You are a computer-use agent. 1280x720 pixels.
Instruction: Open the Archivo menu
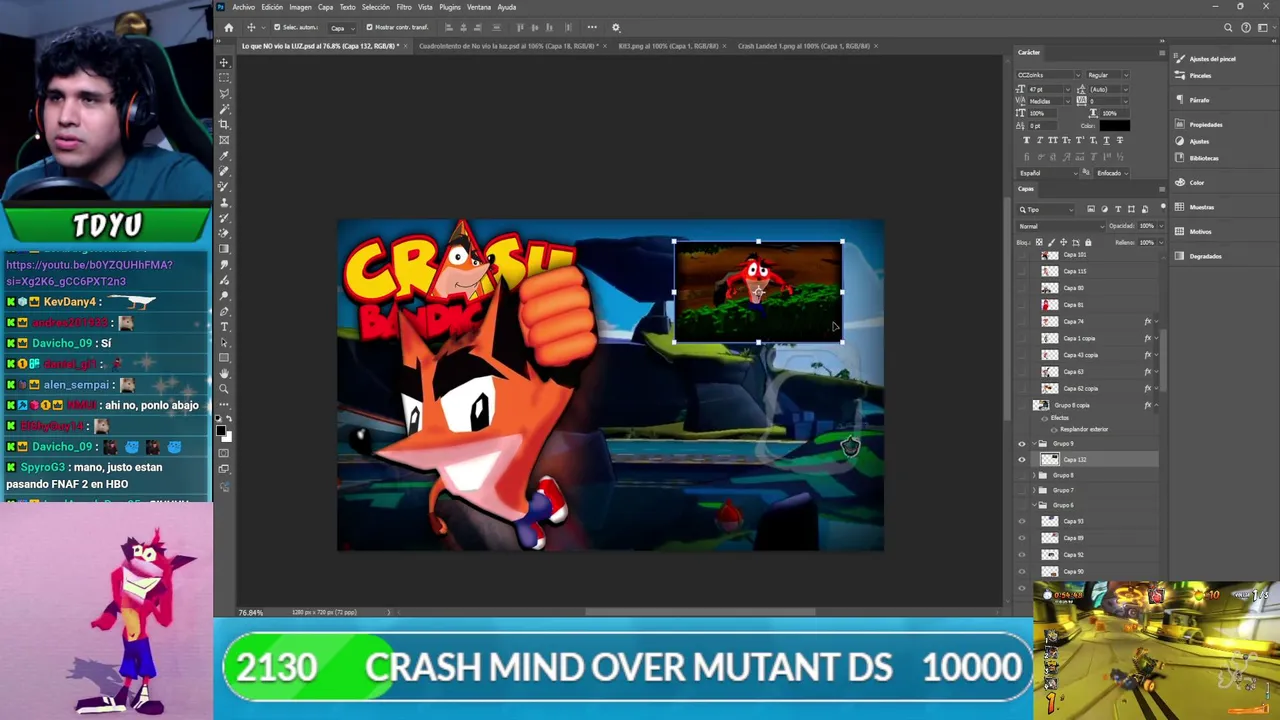coord(243,7)
